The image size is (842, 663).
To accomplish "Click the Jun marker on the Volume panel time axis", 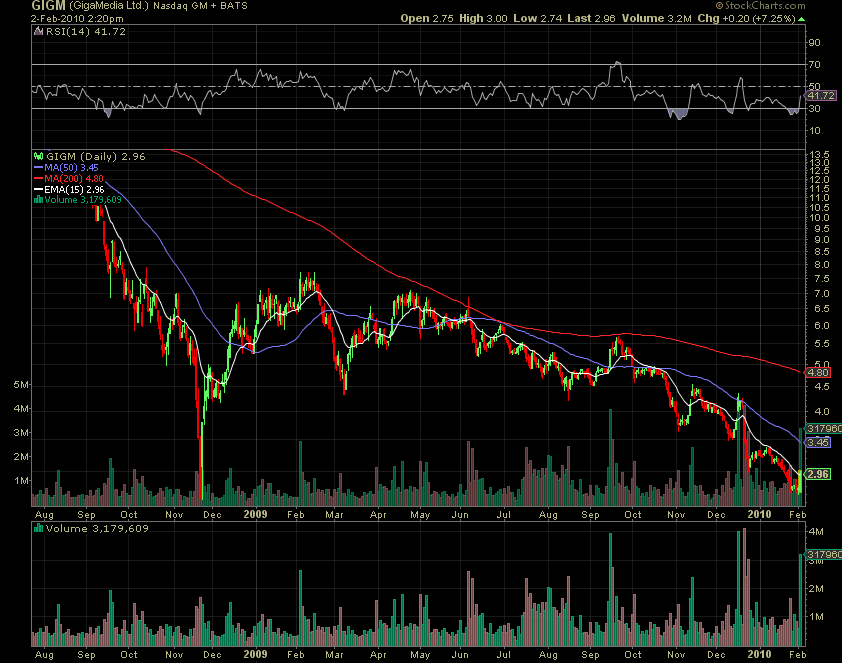I will point(460,654).
